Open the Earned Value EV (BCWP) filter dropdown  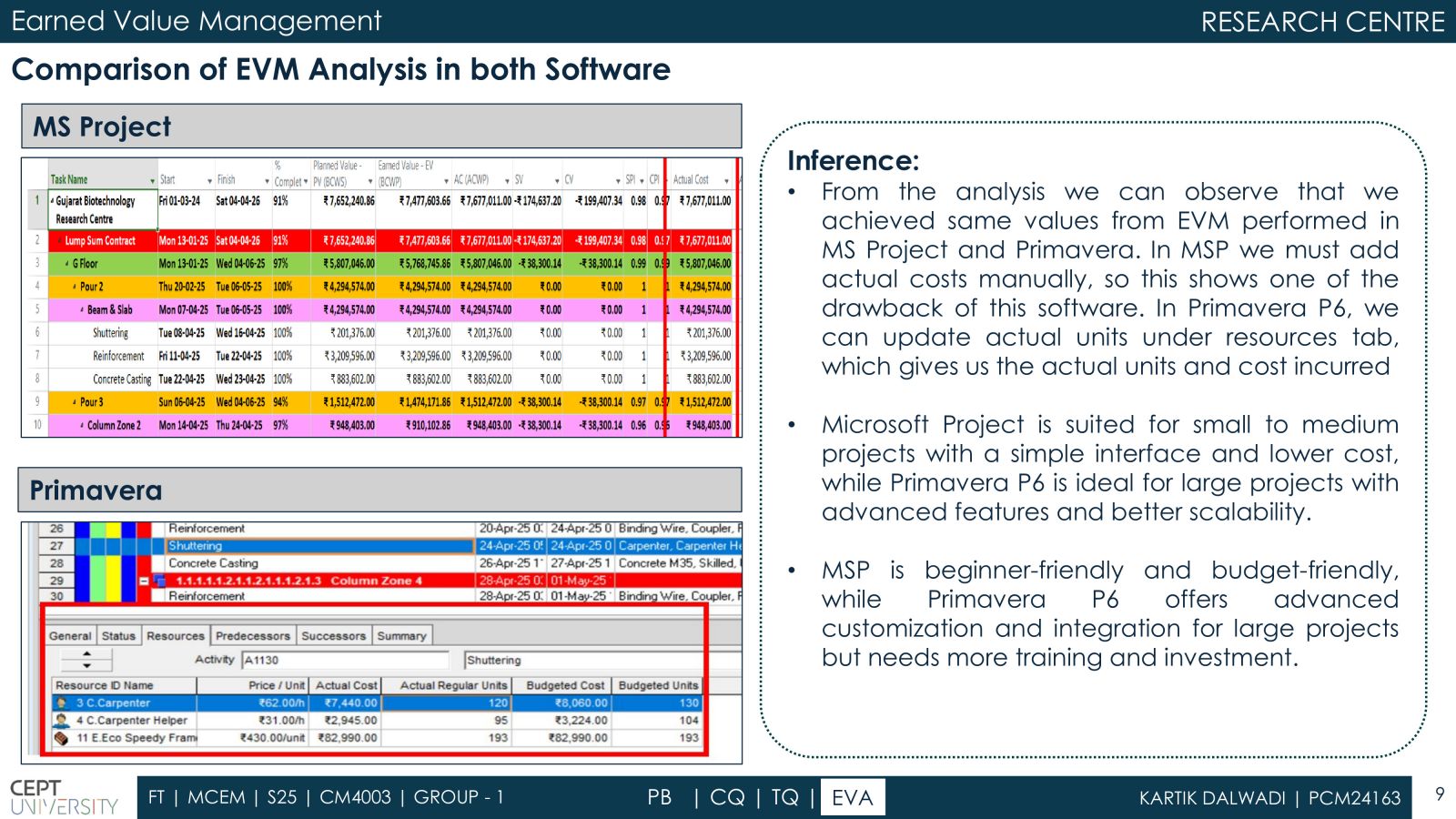point(446,182)
